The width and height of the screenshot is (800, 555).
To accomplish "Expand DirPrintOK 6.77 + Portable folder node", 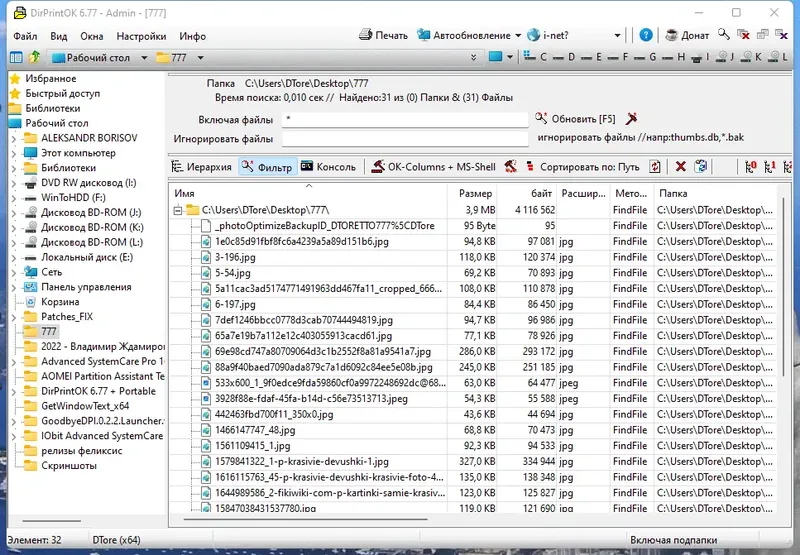I will pyautogui.click(x=14, y=392).
